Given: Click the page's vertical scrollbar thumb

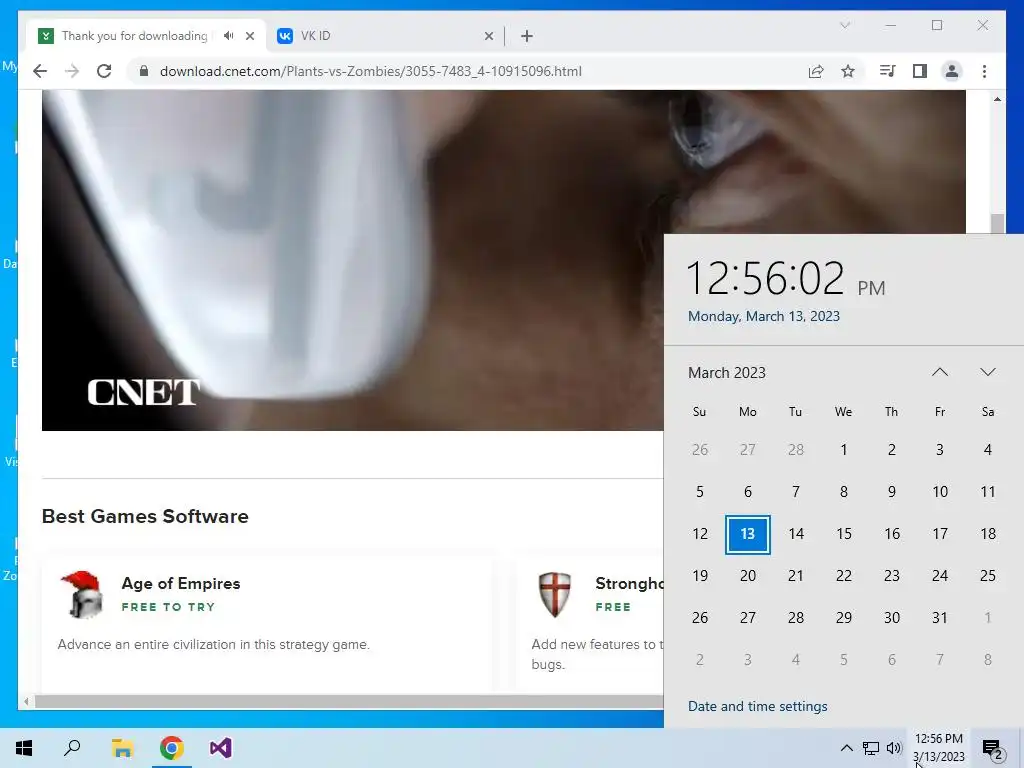Looking at the screenshot, I should click(x=997, y=223).
